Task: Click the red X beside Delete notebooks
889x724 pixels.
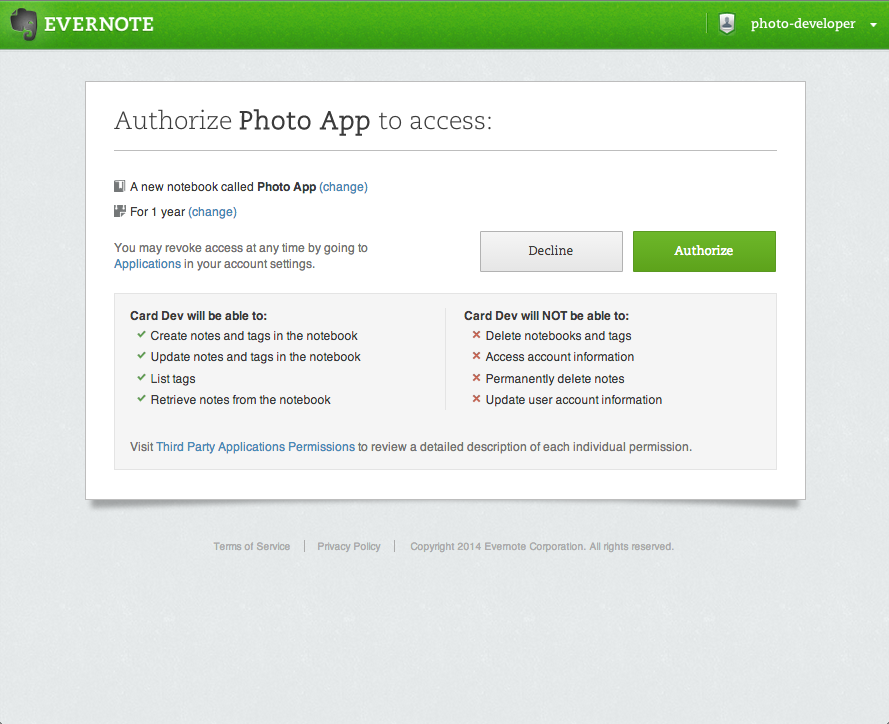Action: coord(476,336)
